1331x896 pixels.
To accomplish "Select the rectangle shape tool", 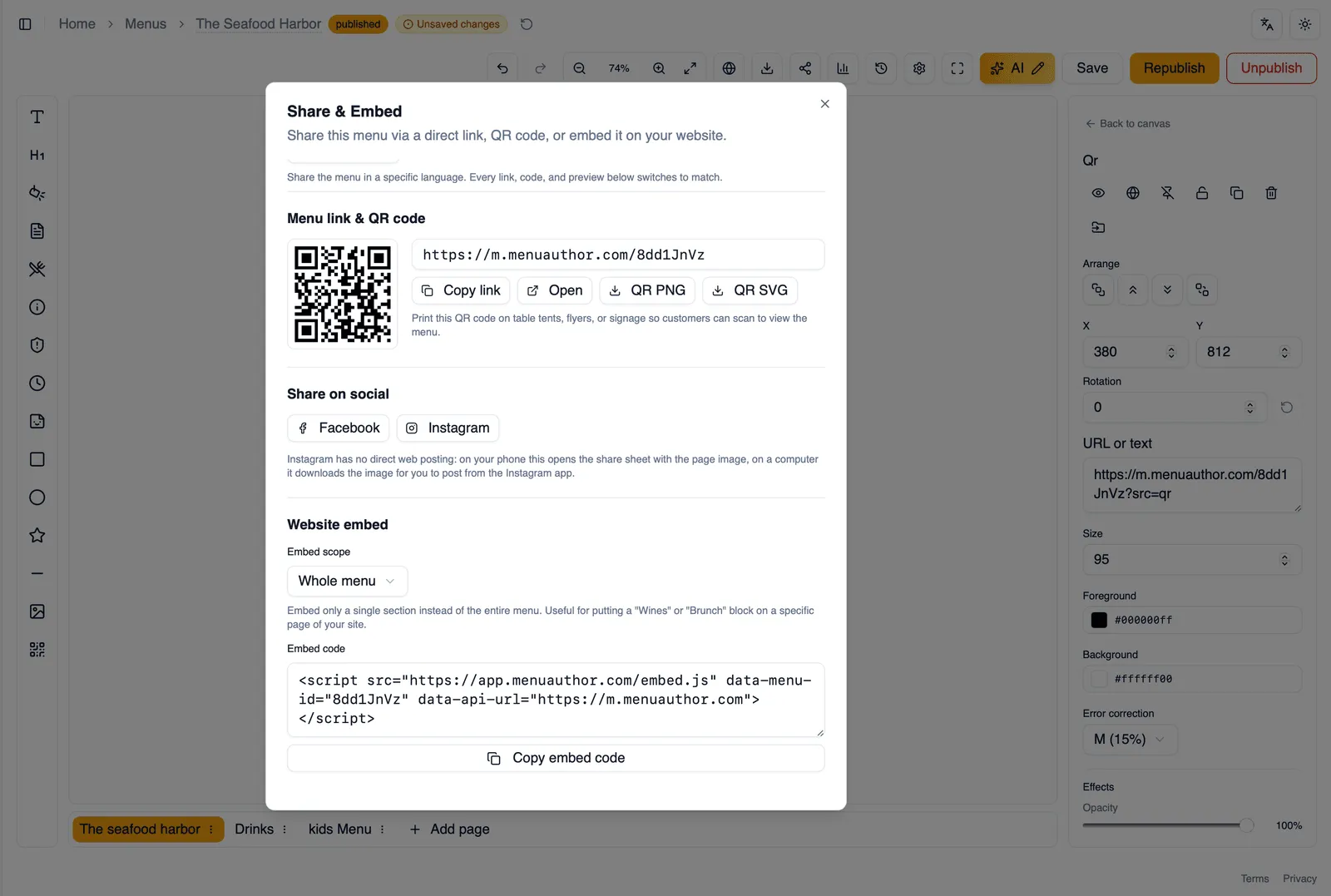I will click(37, 459).
